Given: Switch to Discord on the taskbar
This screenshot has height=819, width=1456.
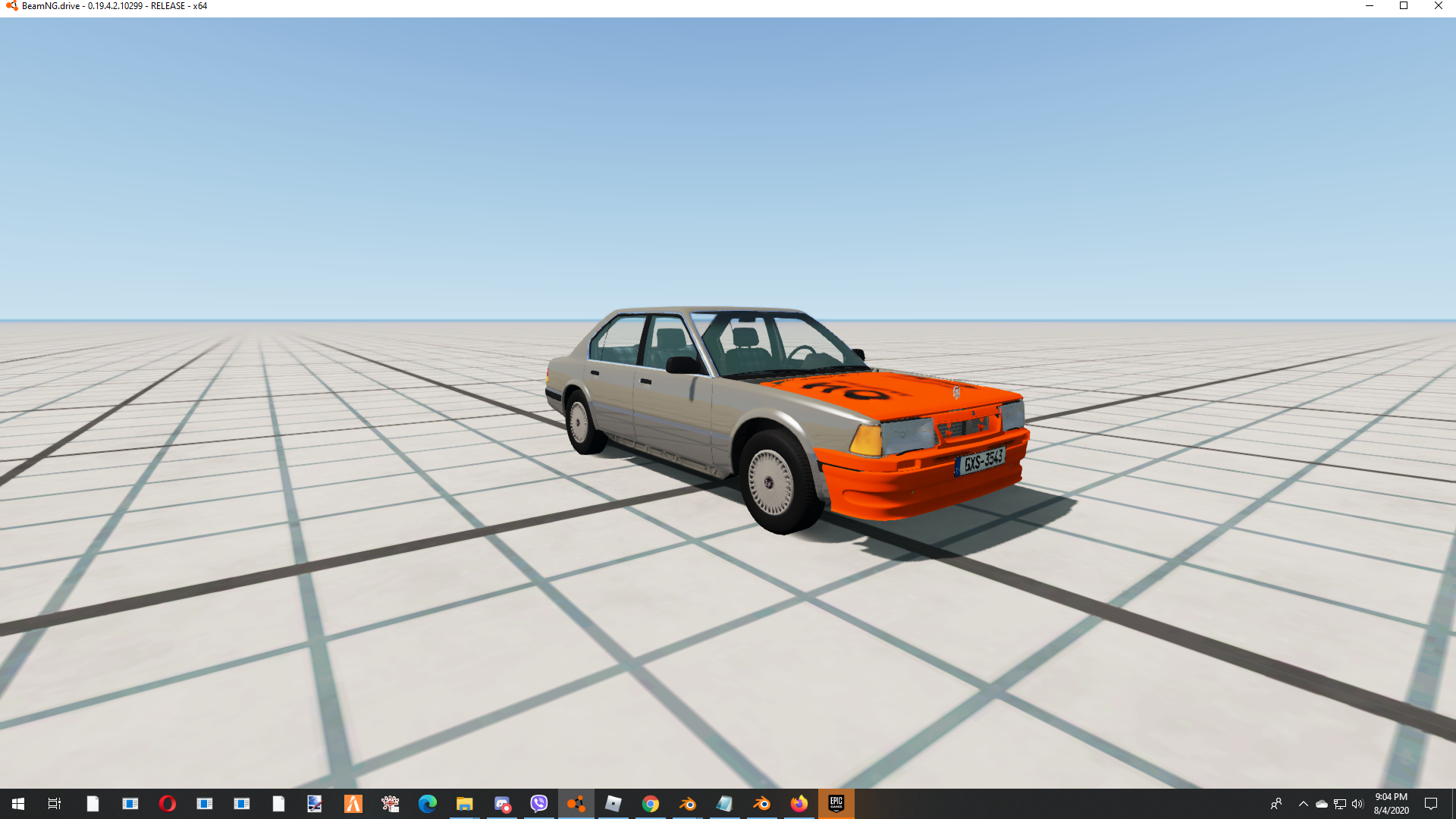Looking at the screenshot, I should tap(502, 804).
